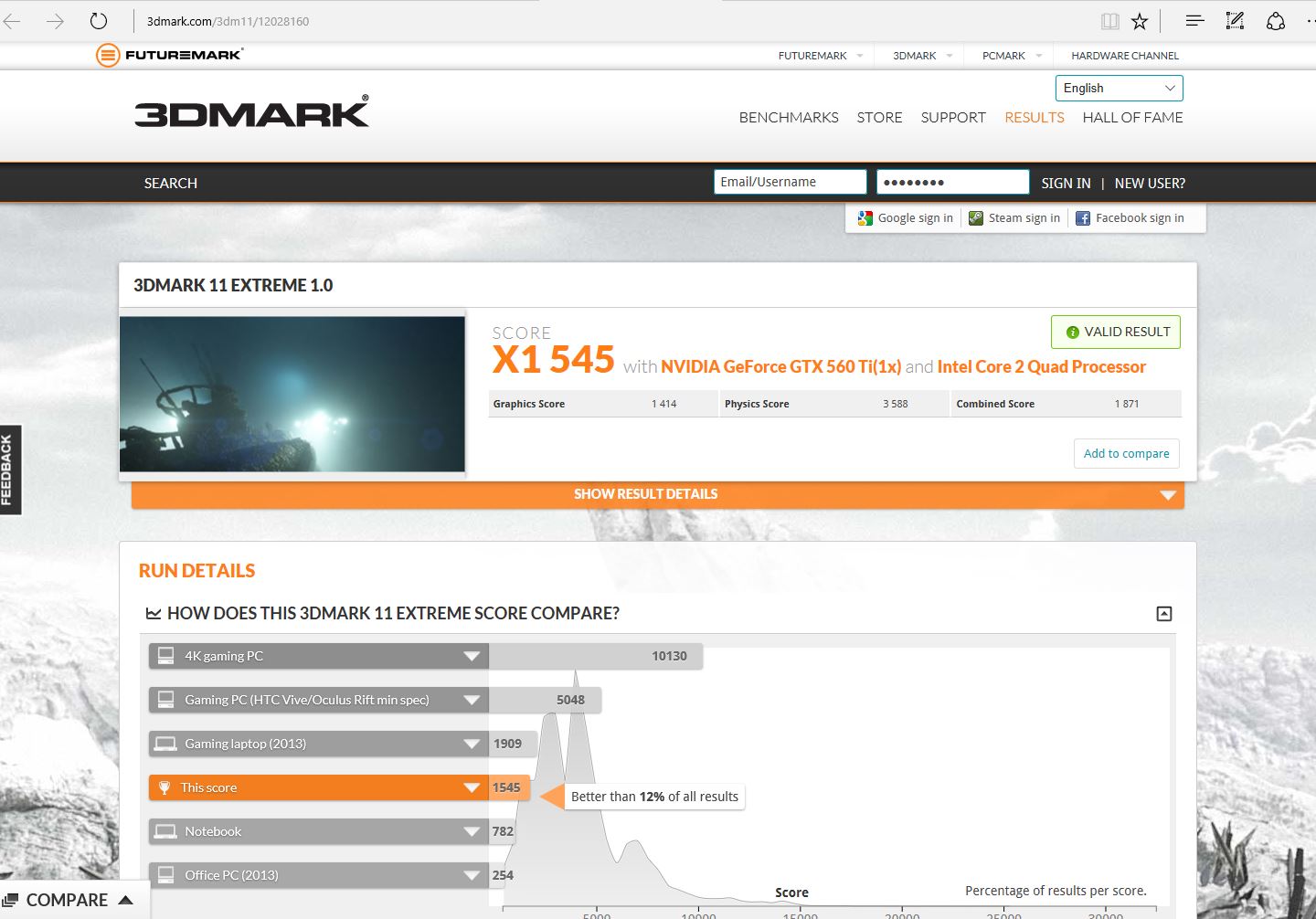Click the Intel Core 2 Quad Processor link
The width and height of the screenshot is (1316, 919).
(1041, 367)
